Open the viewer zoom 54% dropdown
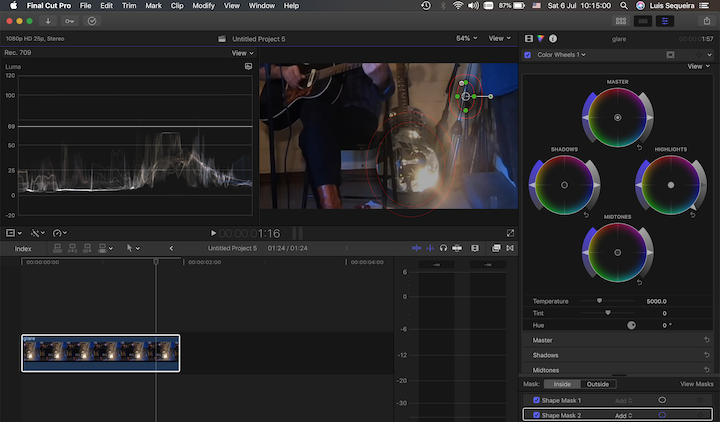Viewport: 720px width, 422px height. [466, 38]
